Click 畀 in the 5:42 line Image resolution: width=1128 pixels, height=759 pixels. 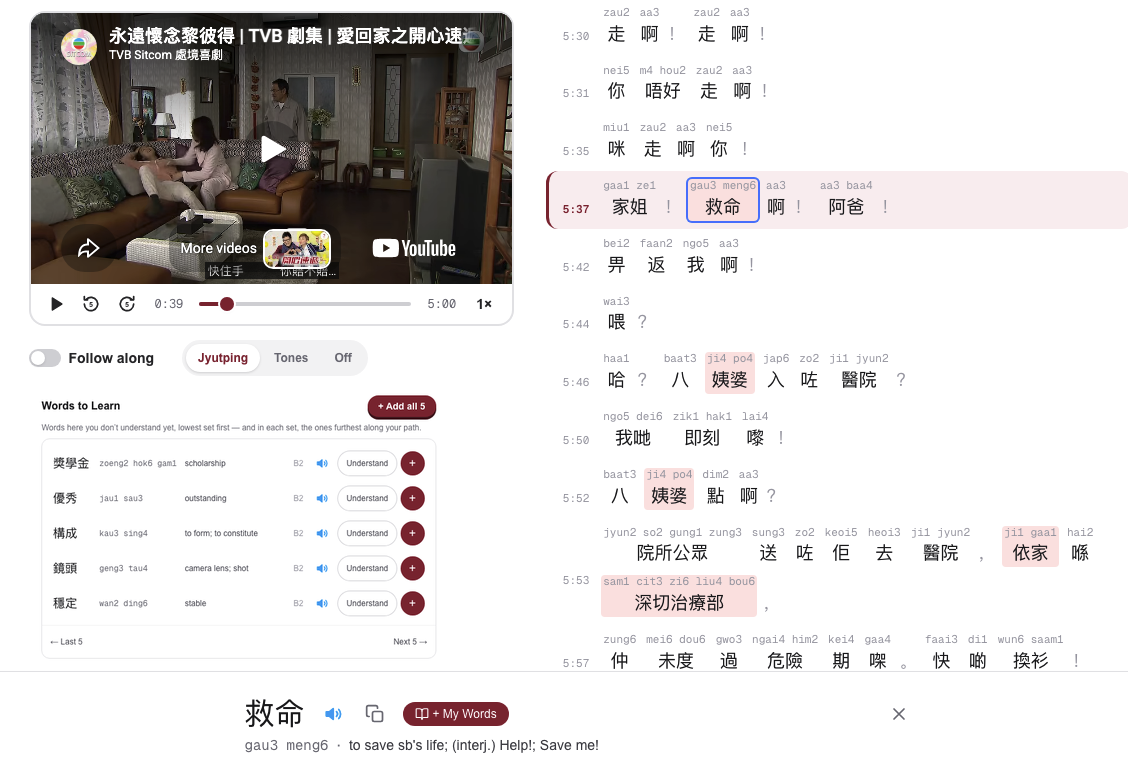tap(617, 265)
